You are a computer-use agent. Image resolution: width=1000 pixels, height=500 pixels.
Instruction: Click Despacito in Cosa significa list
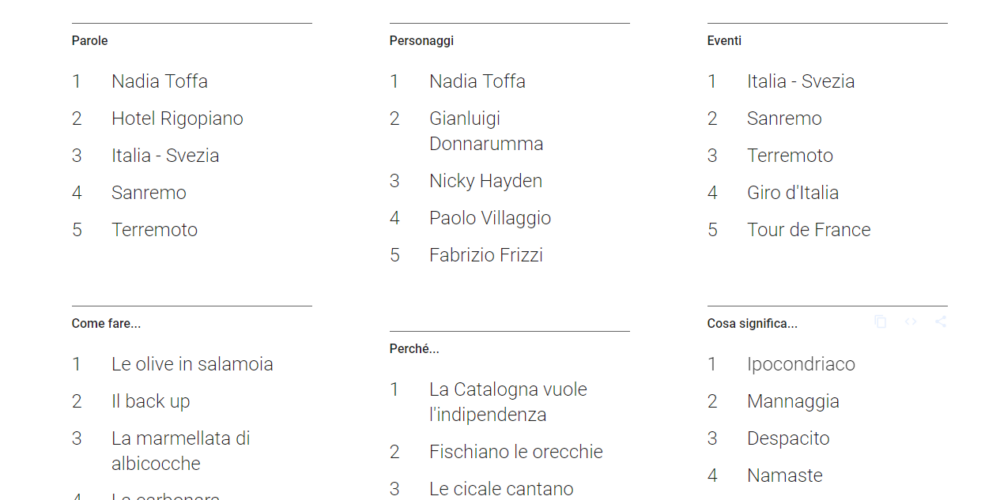788,439
